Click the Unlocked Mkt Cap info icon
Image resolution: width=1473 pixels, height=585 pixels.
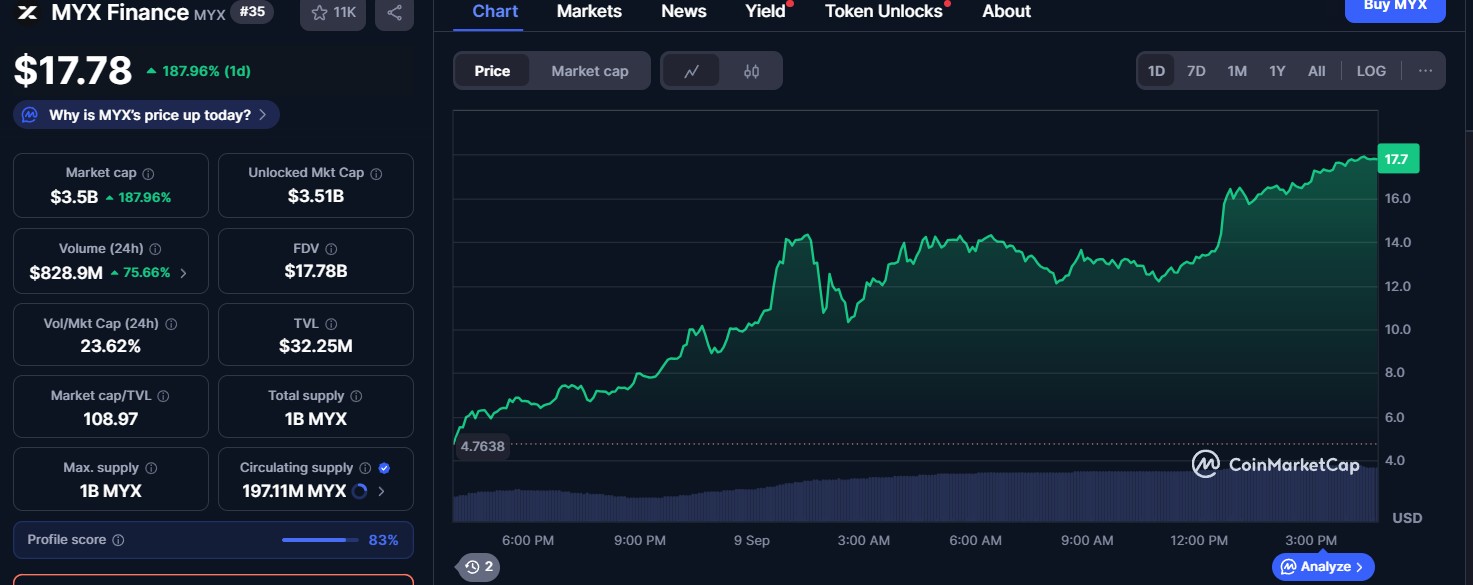pos(376,174)
